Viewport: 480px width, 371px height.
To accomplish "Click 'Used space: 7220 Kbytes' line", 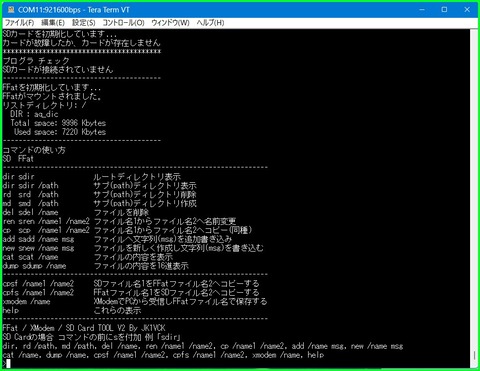I will [60, 132].
